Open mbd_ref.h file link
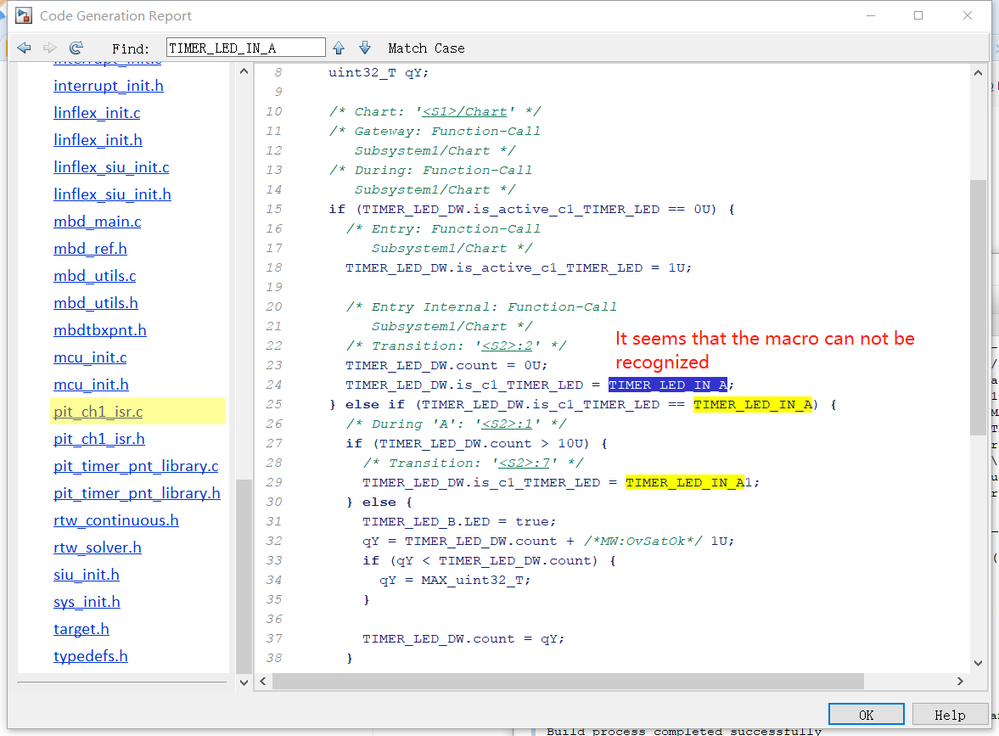999x736 pixels. click(x=90, y=249)
